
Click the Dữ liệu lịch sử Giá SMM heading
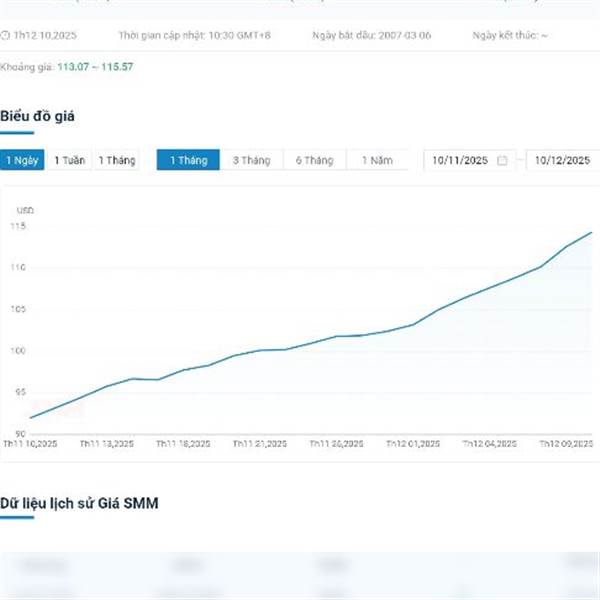point(79,503)
